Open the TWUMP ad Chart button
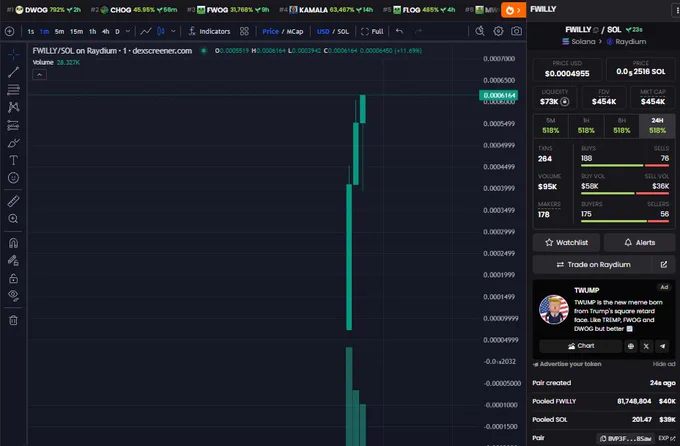 [x=581, y=346]
